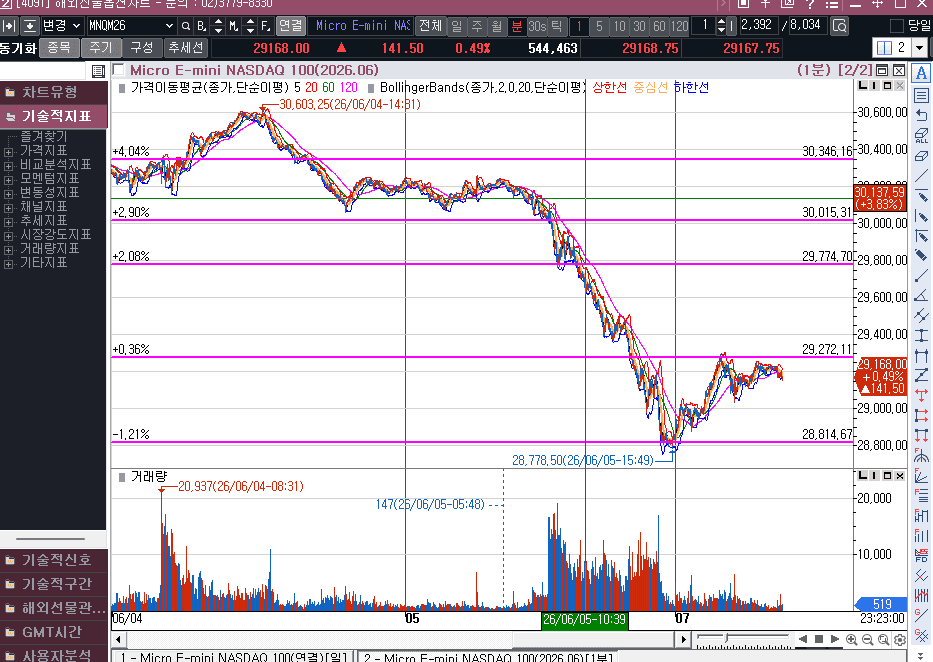933x662 pixels.
Task: Switch to 월 monthly period
Action: tap(496, 26)
